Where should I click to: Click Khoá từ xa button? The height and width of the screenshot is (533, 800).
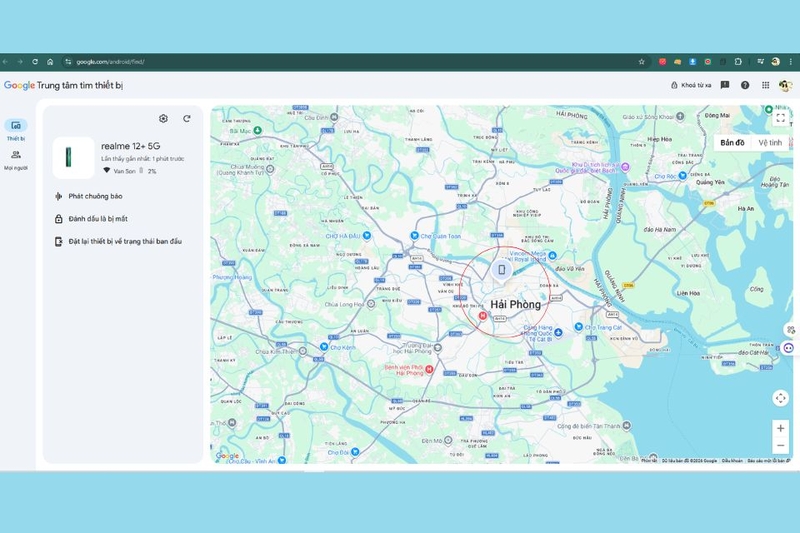pos(691,85)
